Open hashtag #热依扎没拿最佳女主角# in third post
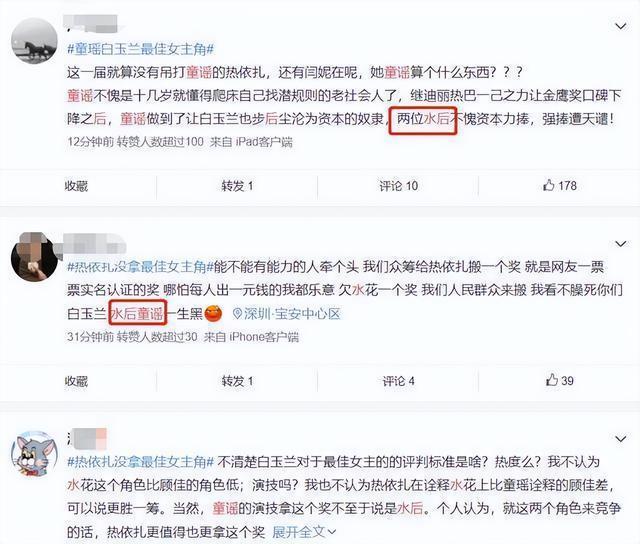 (140, 462)
